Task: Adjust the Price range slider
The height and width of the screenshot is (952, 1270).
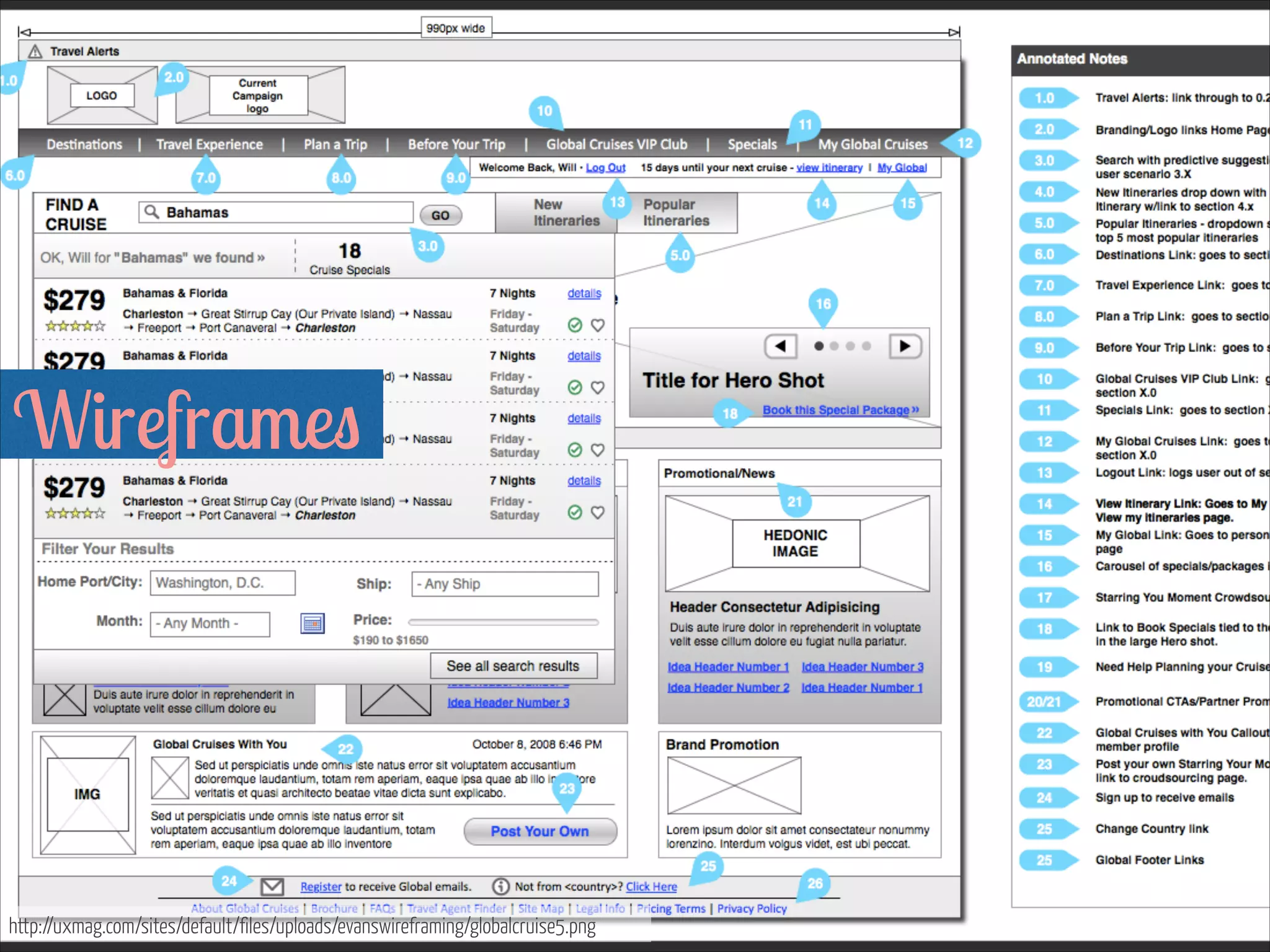Action: [x=503, y=622]
